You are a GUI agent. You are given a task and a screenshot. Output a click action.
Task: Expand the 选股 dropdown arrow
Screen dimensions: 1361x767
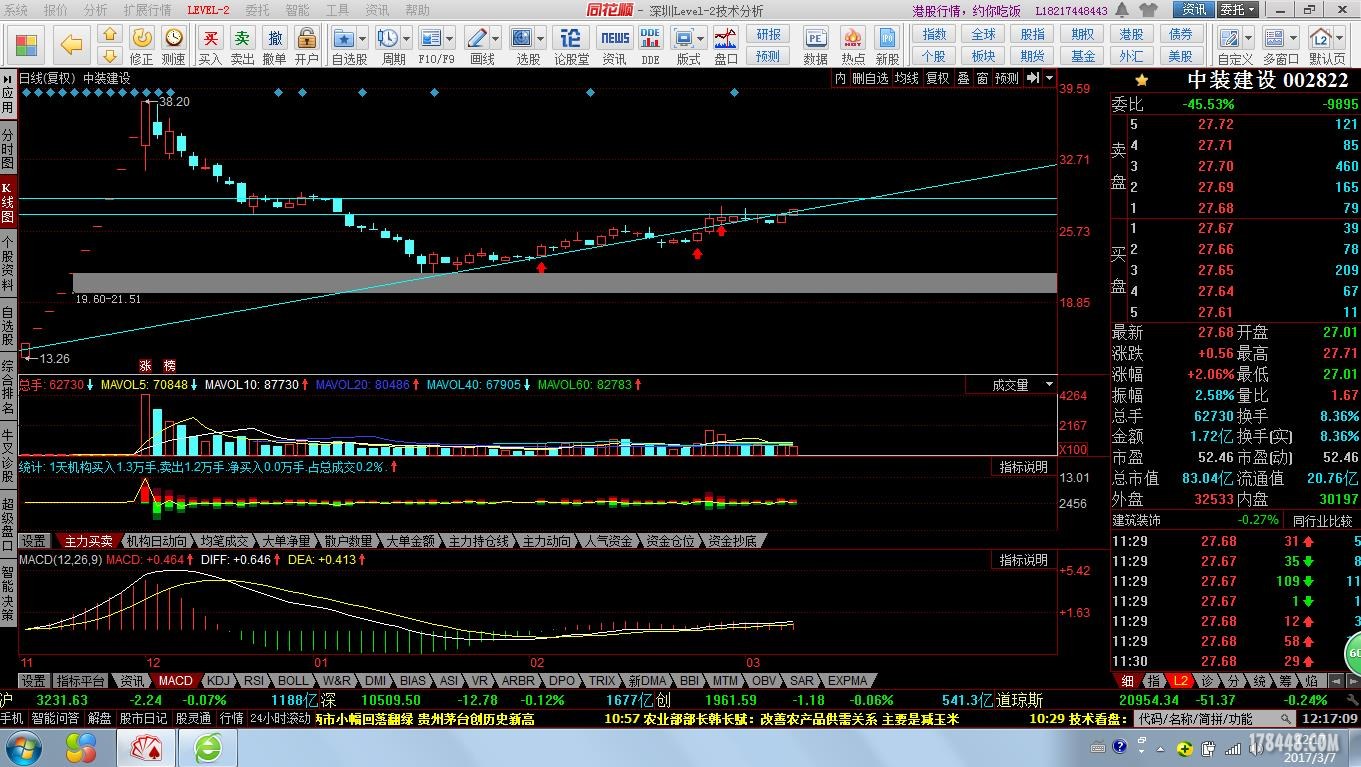tap(541, 39)
